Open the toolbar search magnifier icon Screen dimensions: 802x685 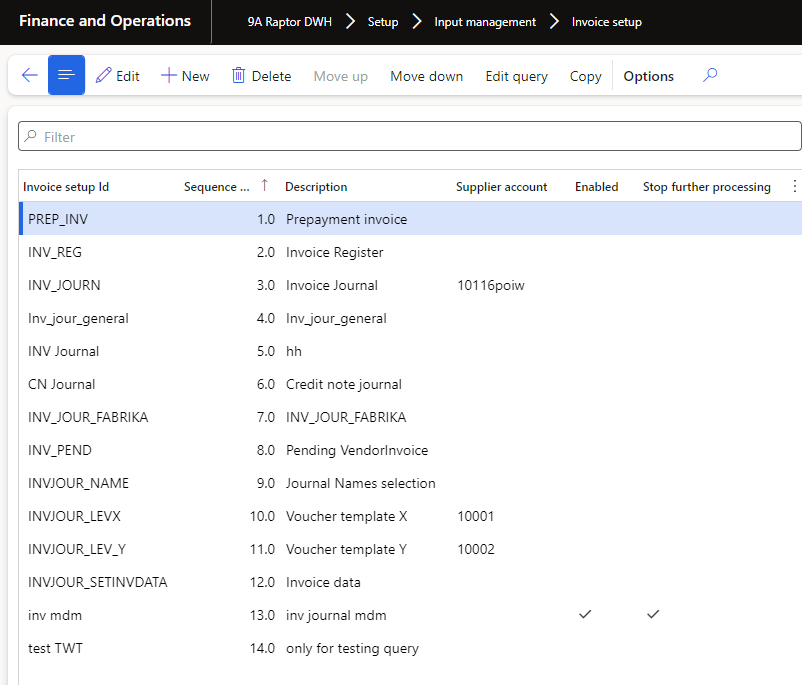[710, 75]
